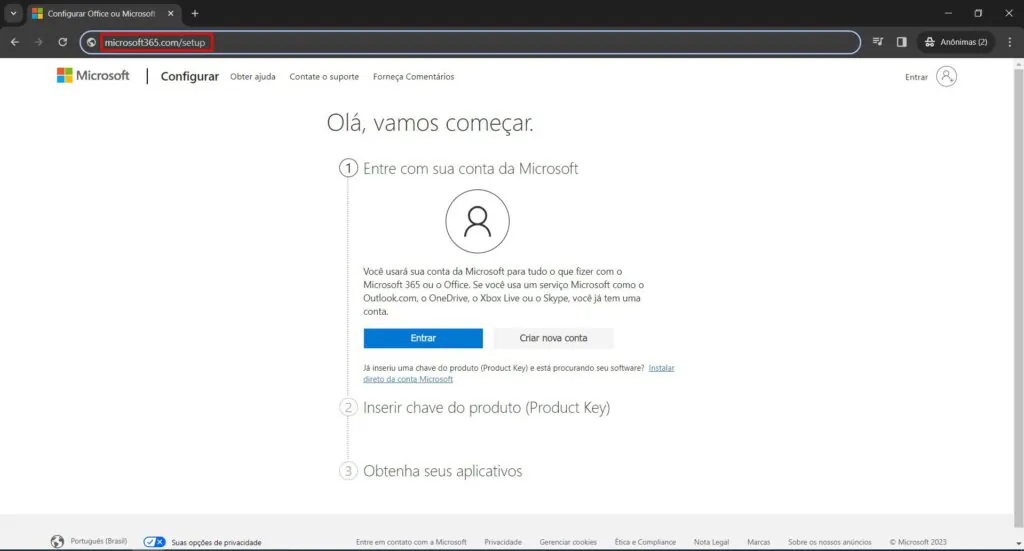Viewport: 1024px width, 551px height.
Task: Open the Chrome three-dot menu
Action: coord(1010,42)
